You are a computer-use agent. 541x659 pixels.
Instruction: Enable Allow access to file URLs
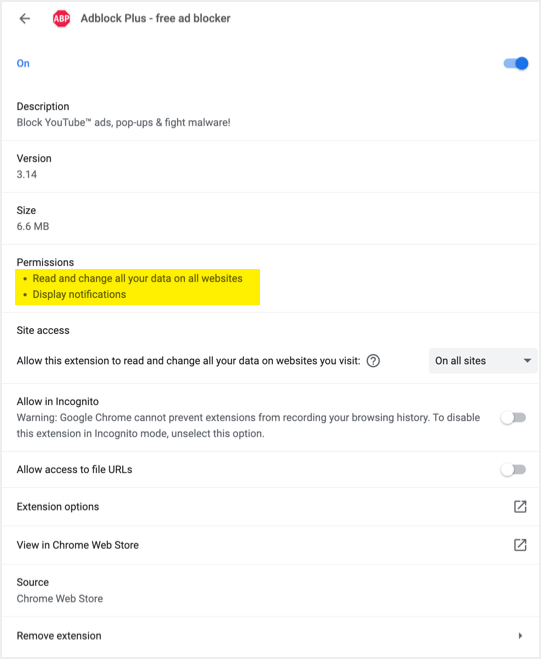pos(513,469)
